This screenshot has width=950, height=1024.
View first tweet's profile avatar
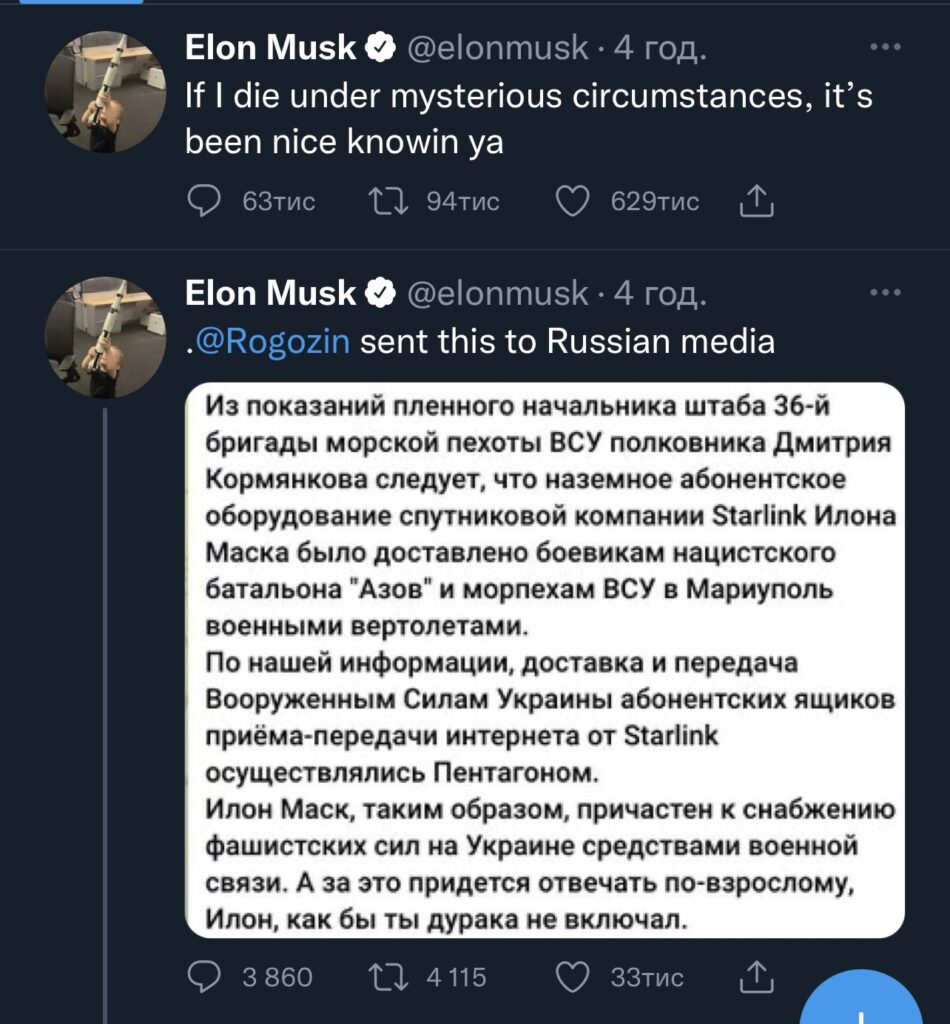pyautogui.click(x=104, y=92)
